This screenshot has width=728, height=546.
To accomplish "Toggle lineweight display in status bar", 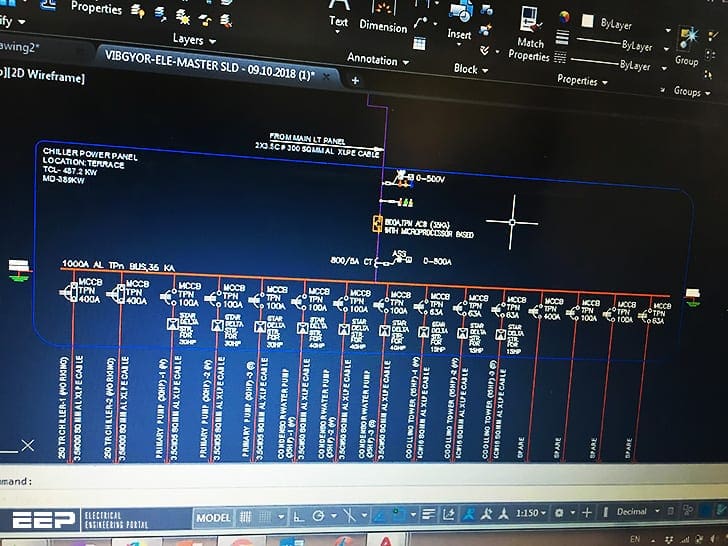I will click(429, 514).
